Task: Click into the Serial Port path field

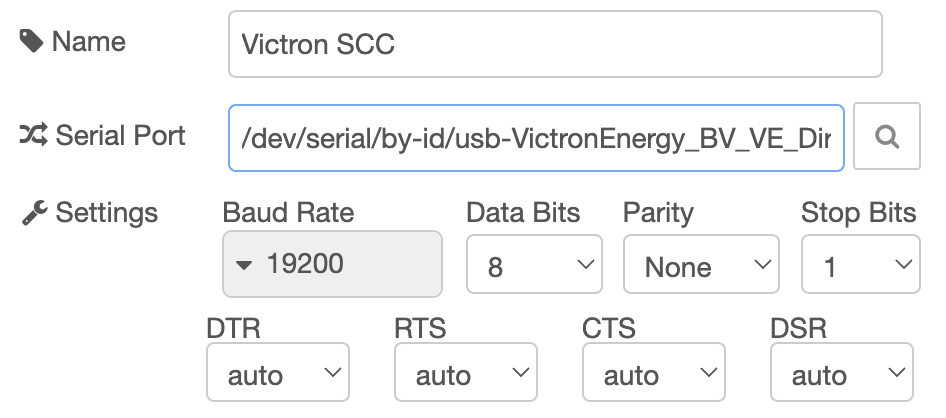Action: tap(536, 137)
